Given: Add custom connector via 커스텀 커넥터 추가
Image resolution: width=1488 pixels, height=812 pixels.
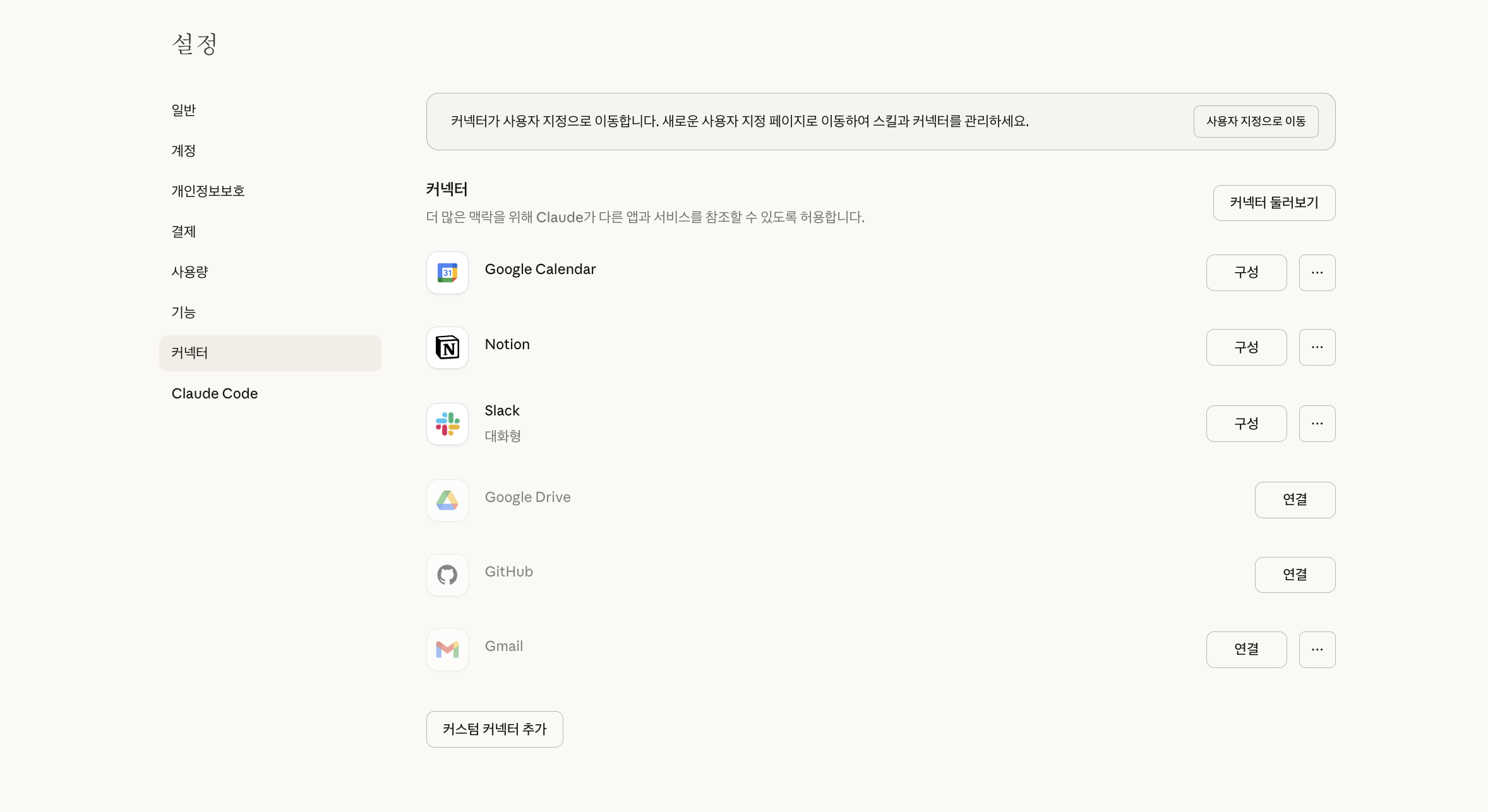Looking at the screenshot, I should pyautogui.click(x=495, y=729).
